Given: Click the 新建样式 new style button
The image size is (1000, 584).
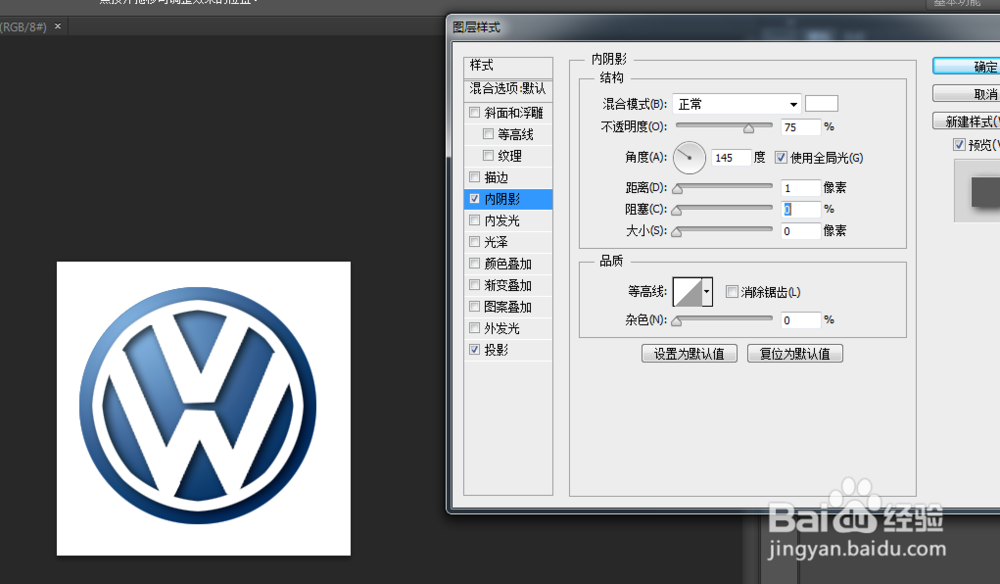Looking at the screenshot, I should pos(966,121).
